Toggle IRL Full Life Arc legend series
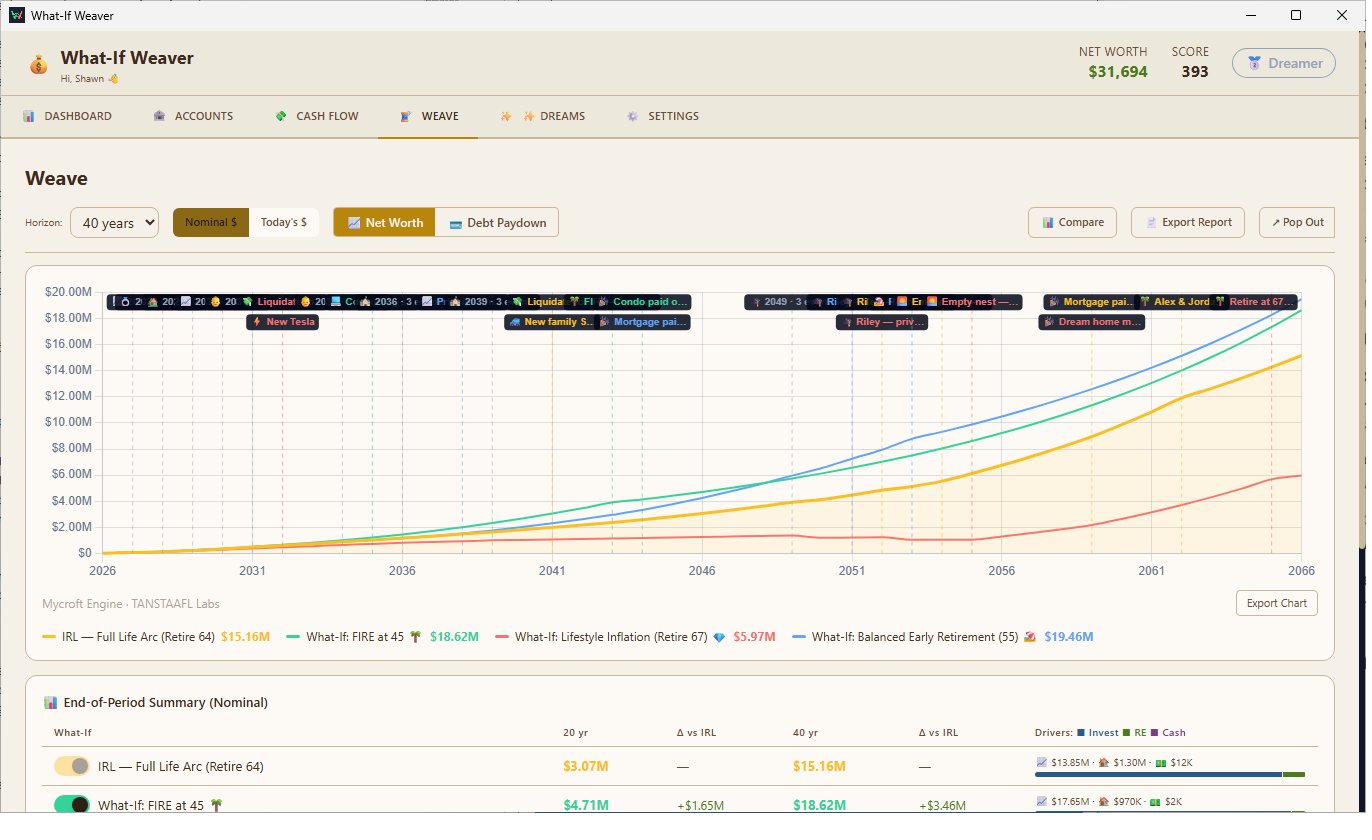This screenshot has width=1372, height=840. (x=156, y=636)
